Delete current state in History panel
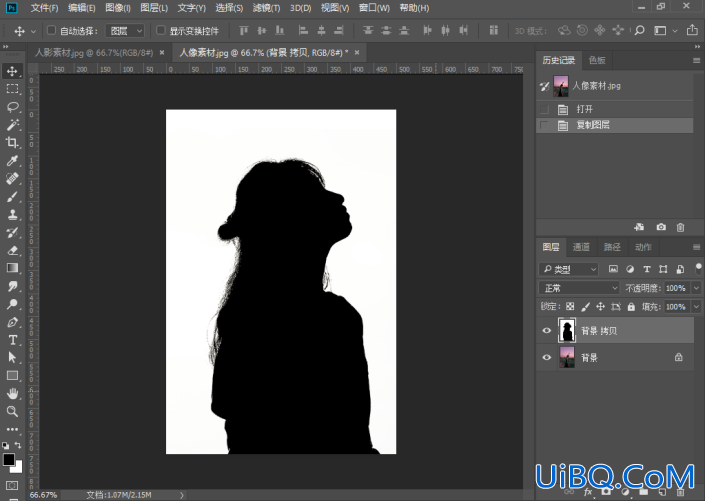 coord(680,227)
